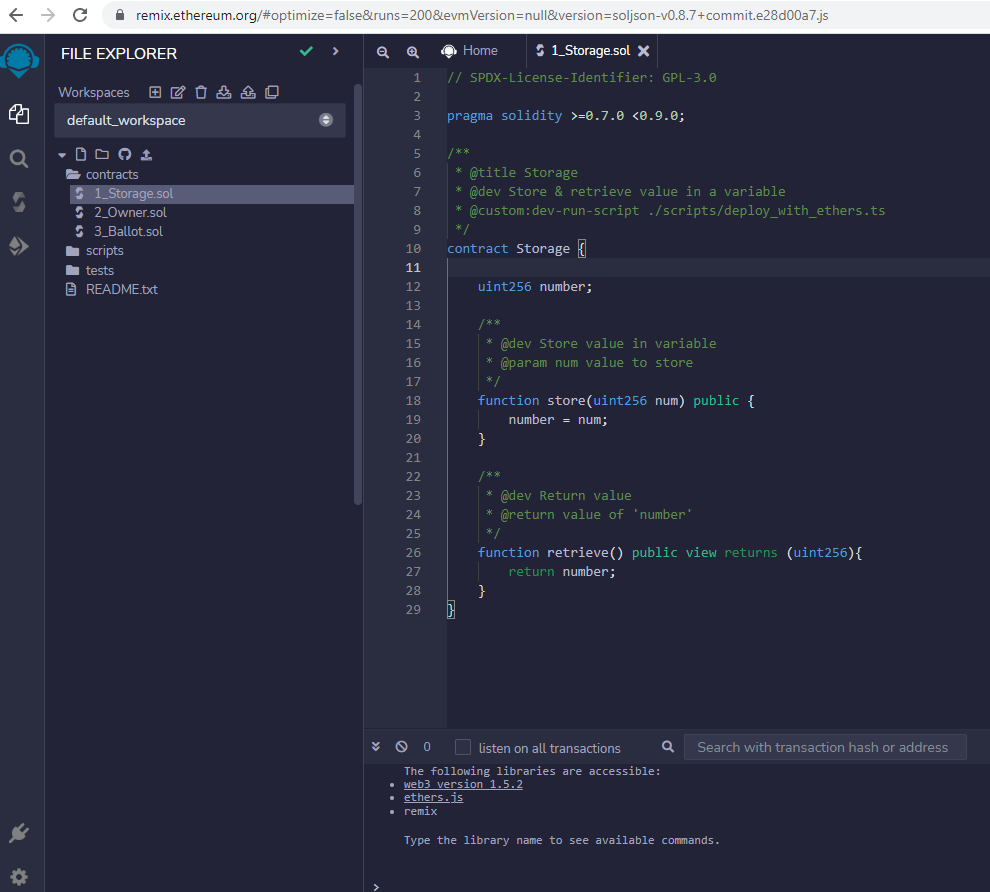Open the search in files panel
The image size is (990, 892).
coord(19,158)
